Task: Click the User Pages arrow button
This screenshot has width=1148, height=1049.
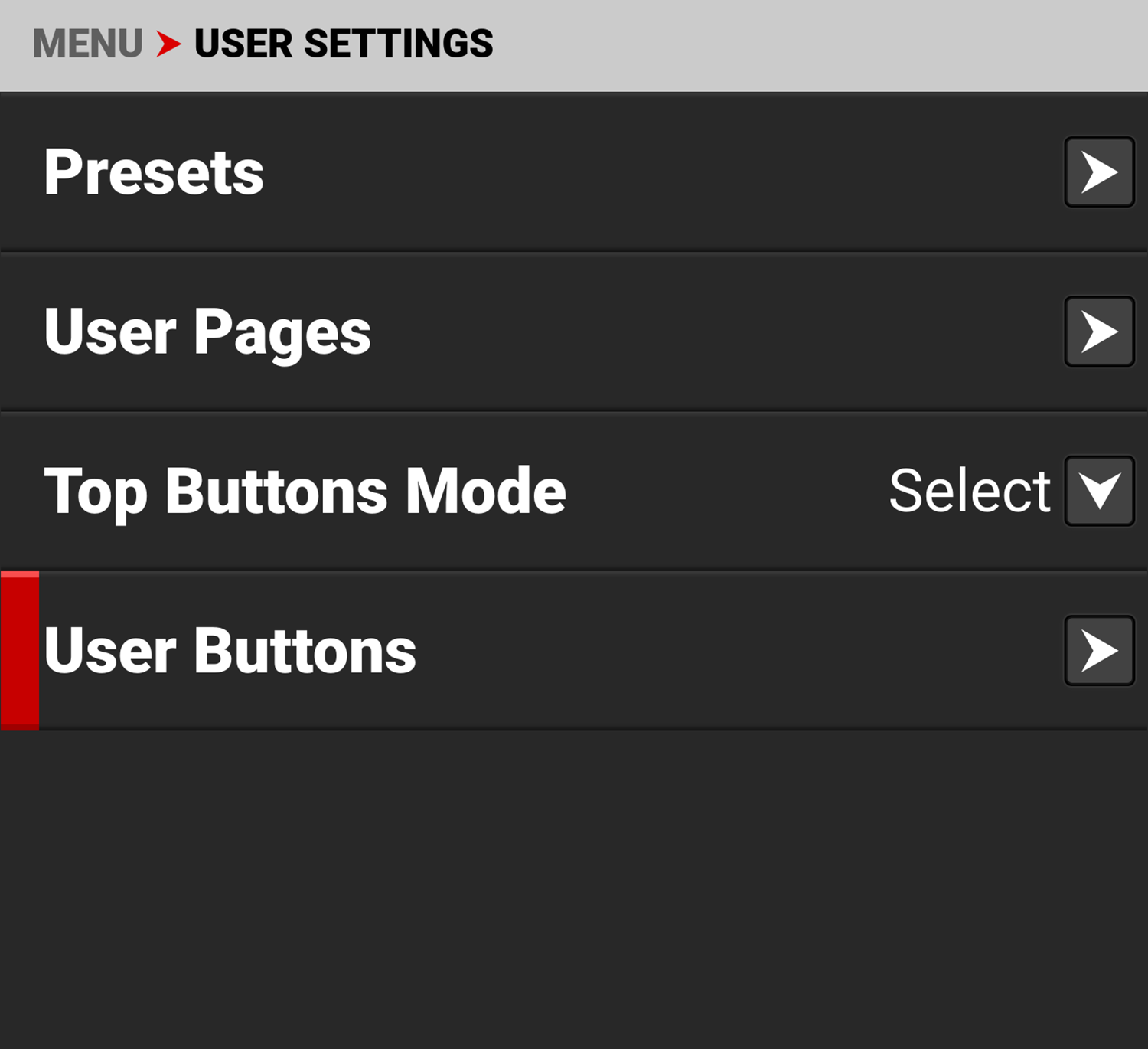Action: pyautogui.click(x=1099, y=332)
